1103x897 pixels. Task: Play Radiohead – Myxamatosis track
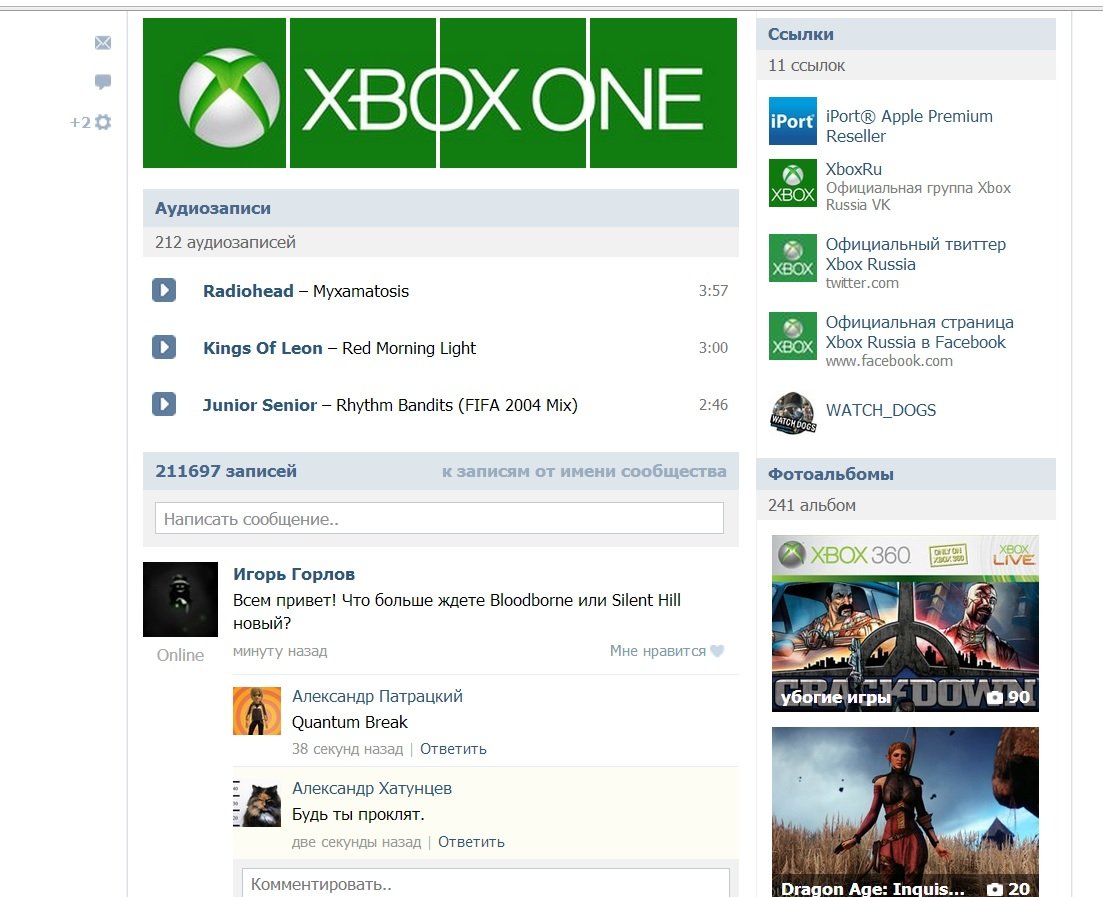click(164, 290)
